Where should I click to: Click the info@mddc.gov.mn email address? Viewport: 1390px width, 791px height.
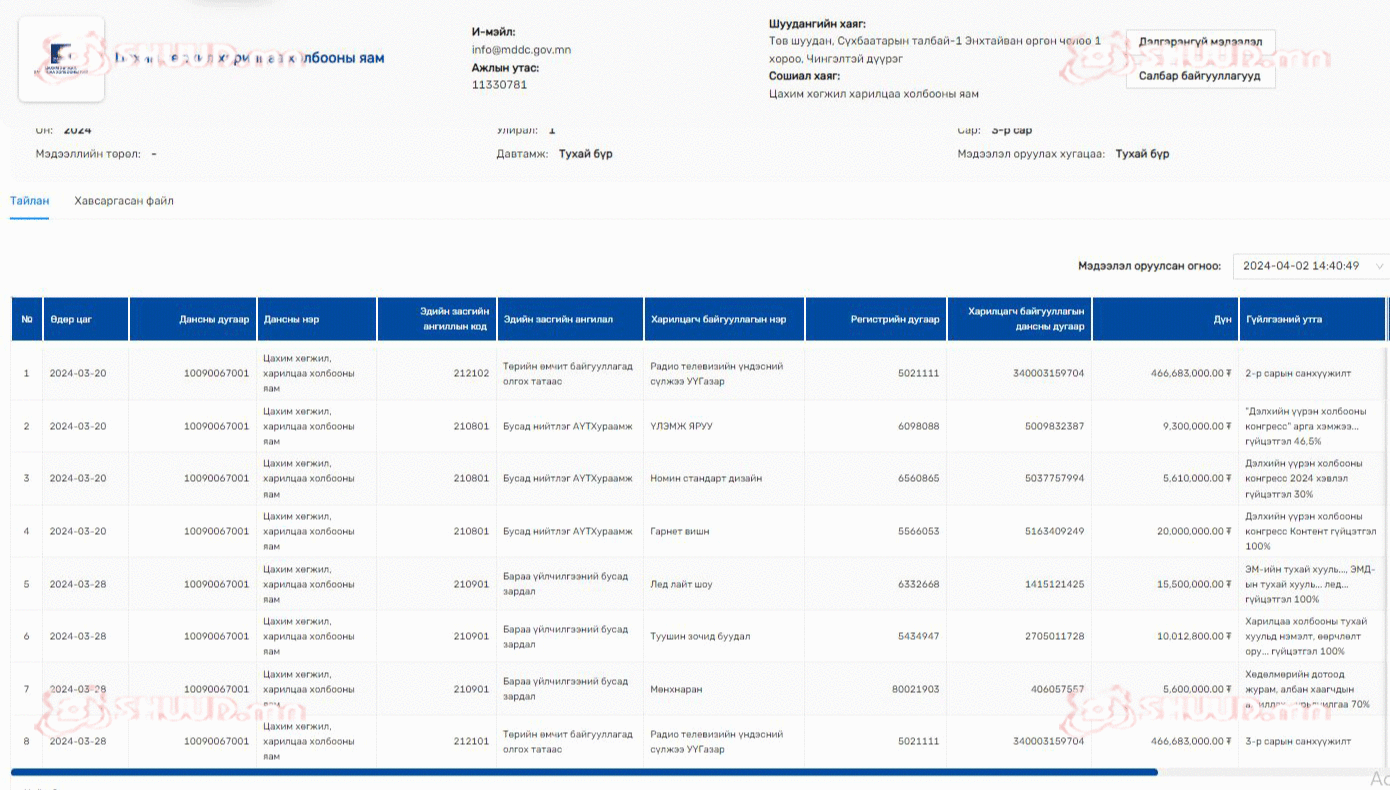tap(521, 49)
